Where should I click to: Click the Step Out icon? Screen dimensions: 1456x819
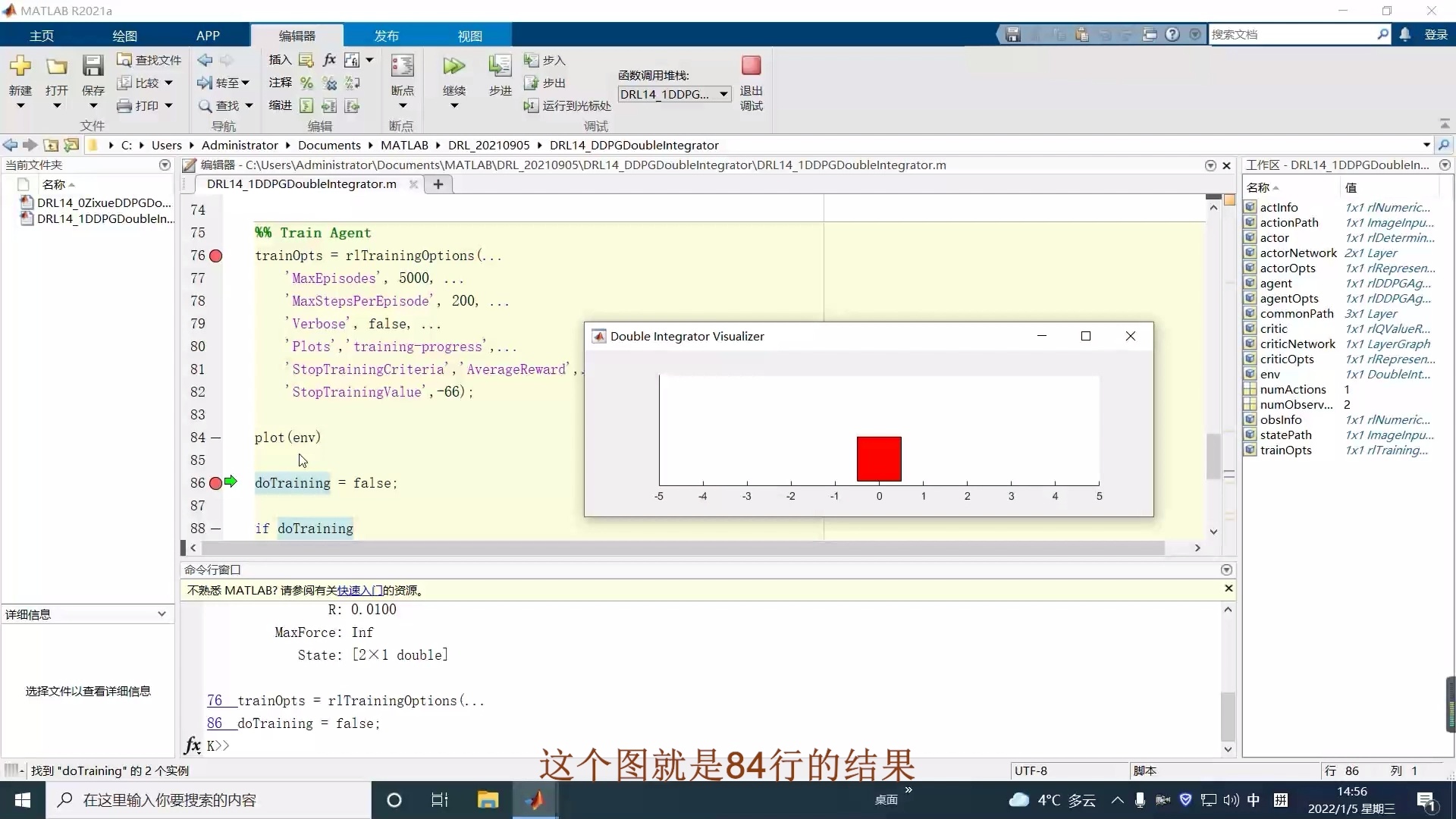[x=531, y=83]
